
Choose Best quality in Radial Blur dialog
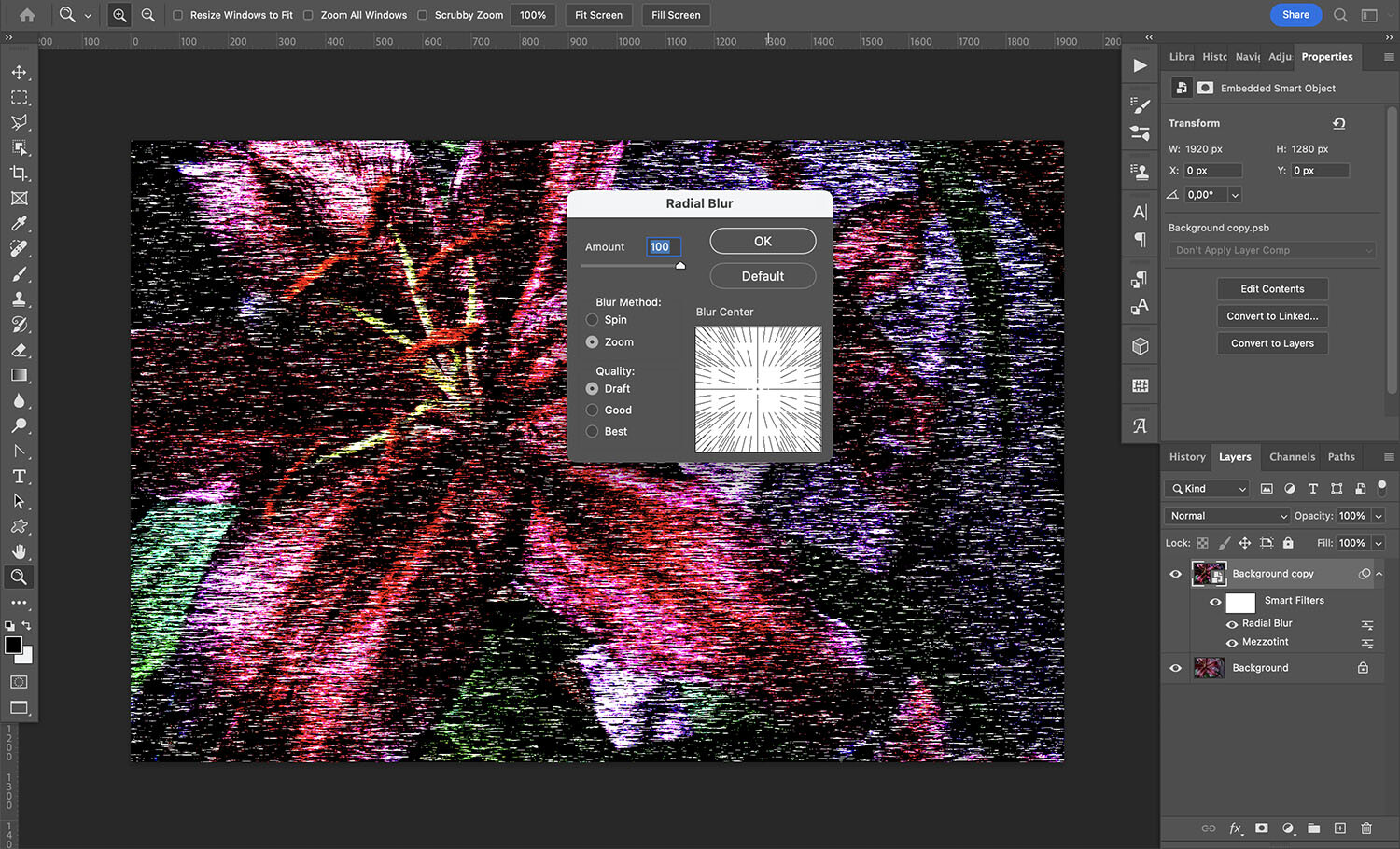click(x=593, y=431)
